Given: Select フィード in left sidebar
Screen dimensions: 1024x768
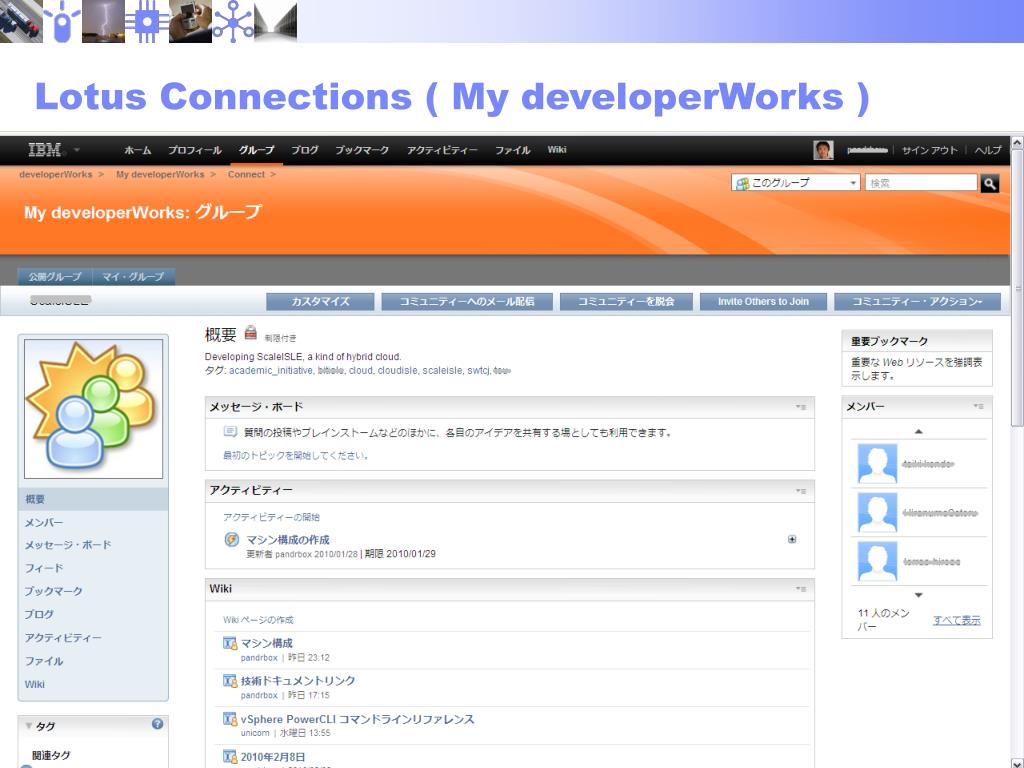Looking at the screenshot, I should click(x=44, y=568).
